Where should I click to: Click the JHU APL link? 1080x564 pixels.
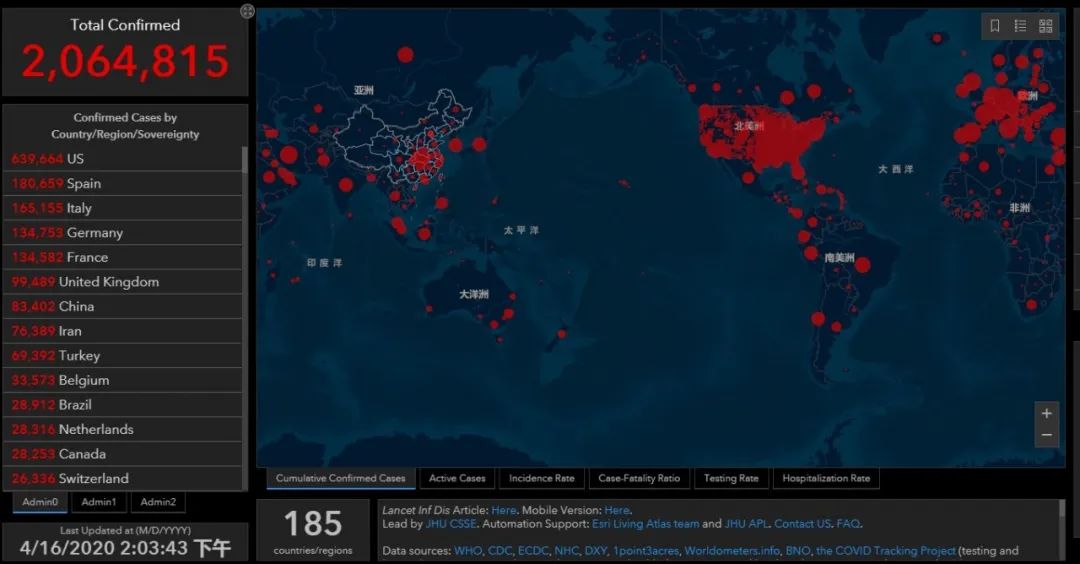[747, 524]
